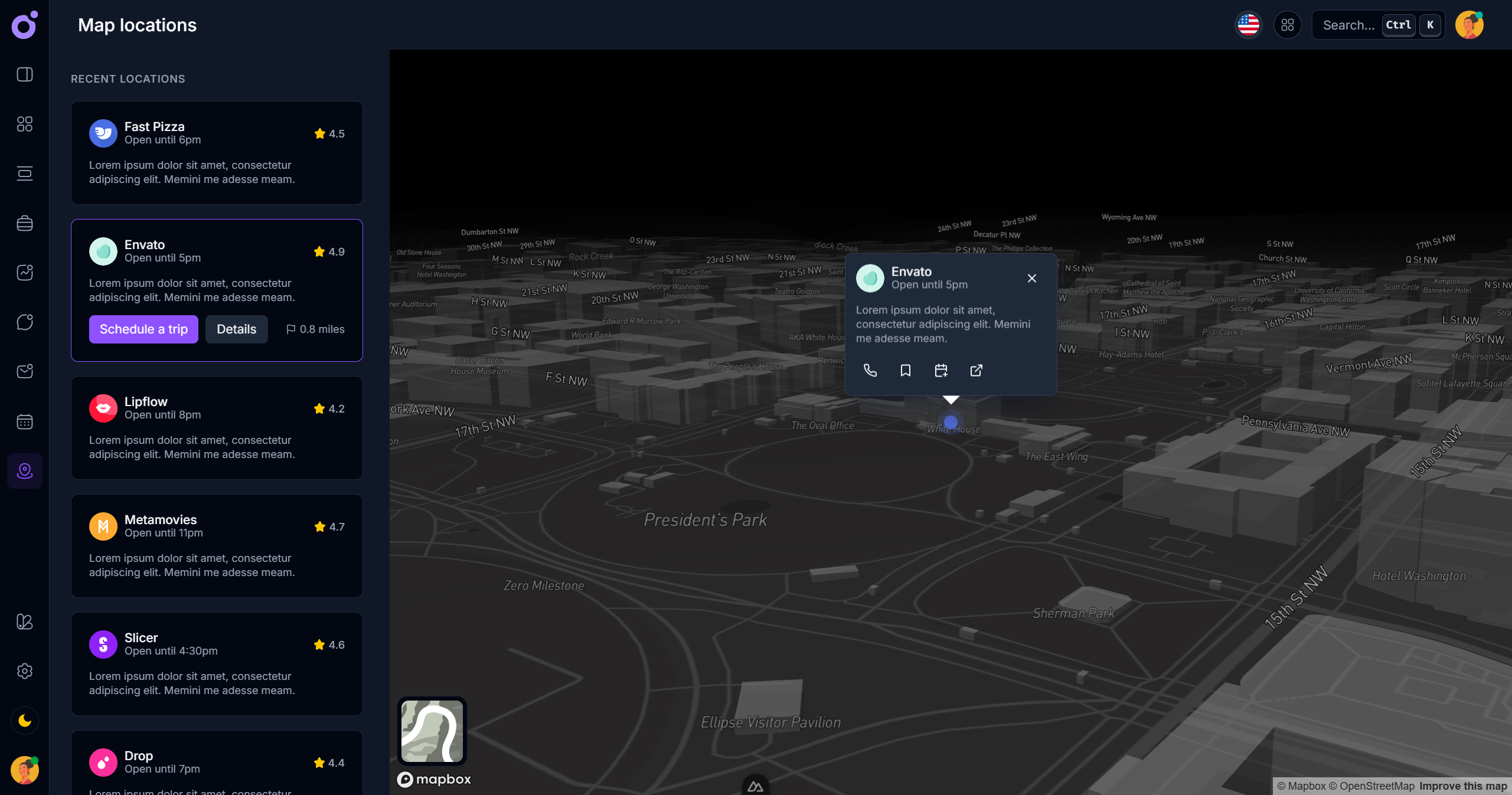Toggle dark mode with the moon icon

point(25,721)
